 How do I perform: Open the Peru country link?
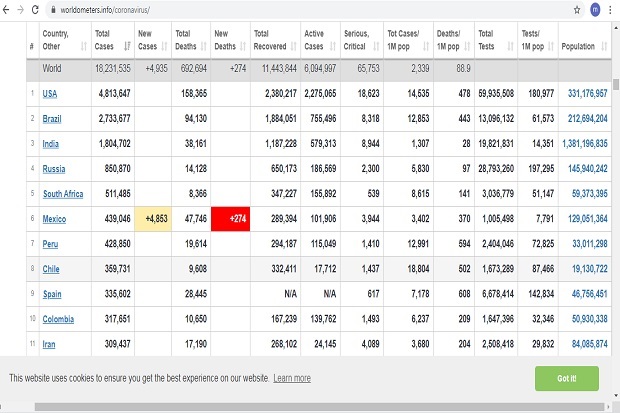(50, 244)
